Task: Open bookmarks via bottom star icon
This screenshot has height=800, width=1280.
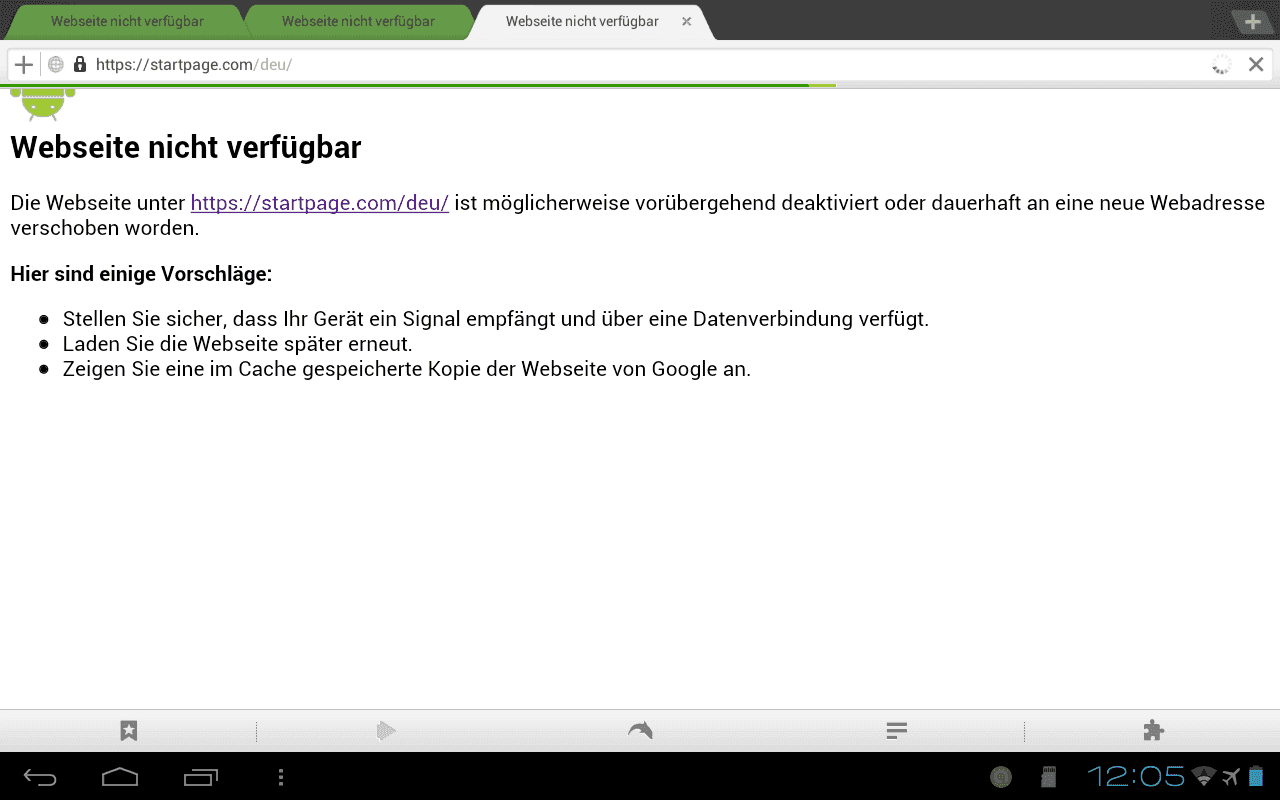Action: point(128,731)
